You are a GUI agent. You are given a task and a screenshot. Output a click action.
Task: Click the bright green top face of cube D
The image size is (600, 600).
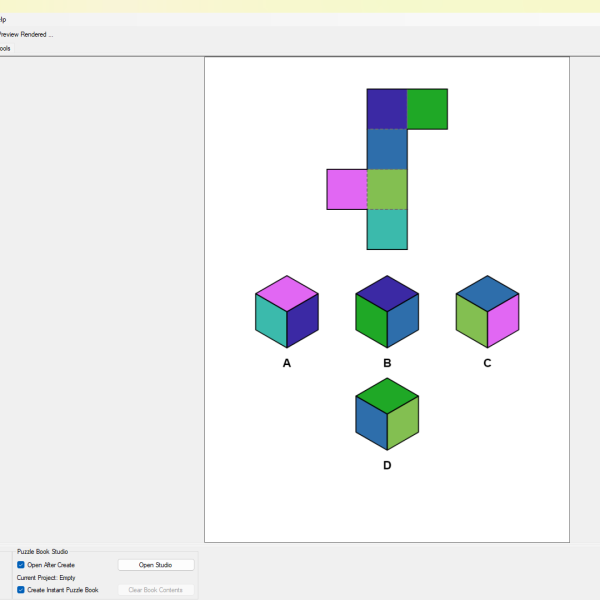387,396
